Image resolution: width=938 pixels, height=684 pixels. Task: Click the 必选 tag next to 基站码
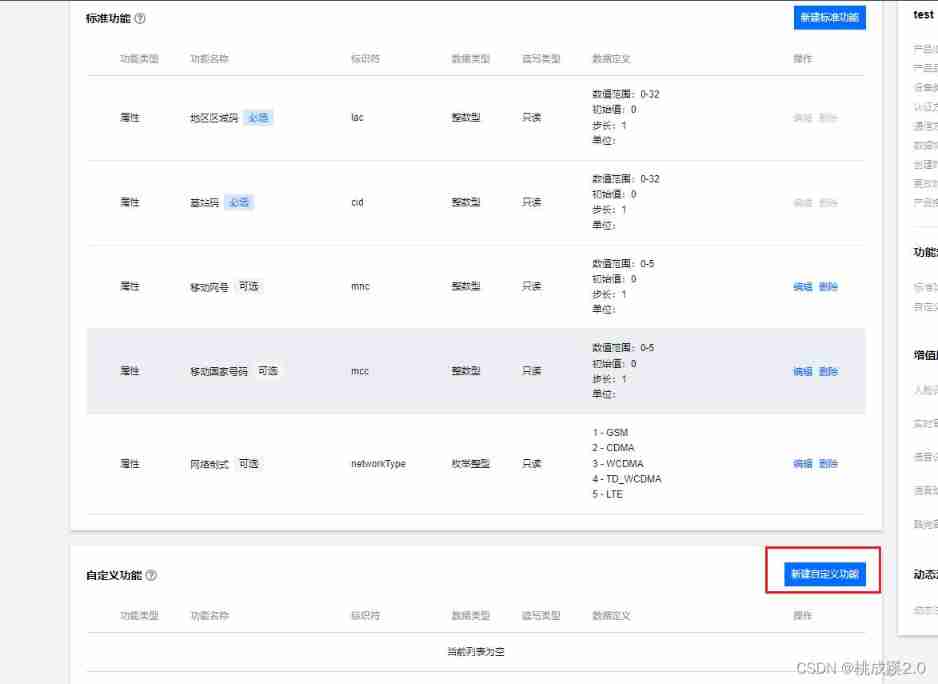pyautogui.click(x=238, y=202)
